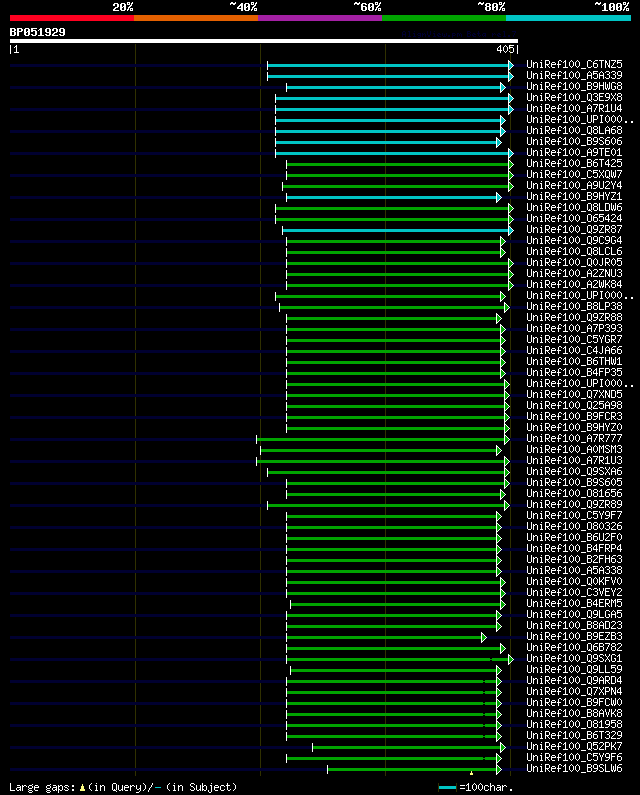Select the UniRef100_C5XQW7 label
Screen dimensions: 640x795
point(574,174)
